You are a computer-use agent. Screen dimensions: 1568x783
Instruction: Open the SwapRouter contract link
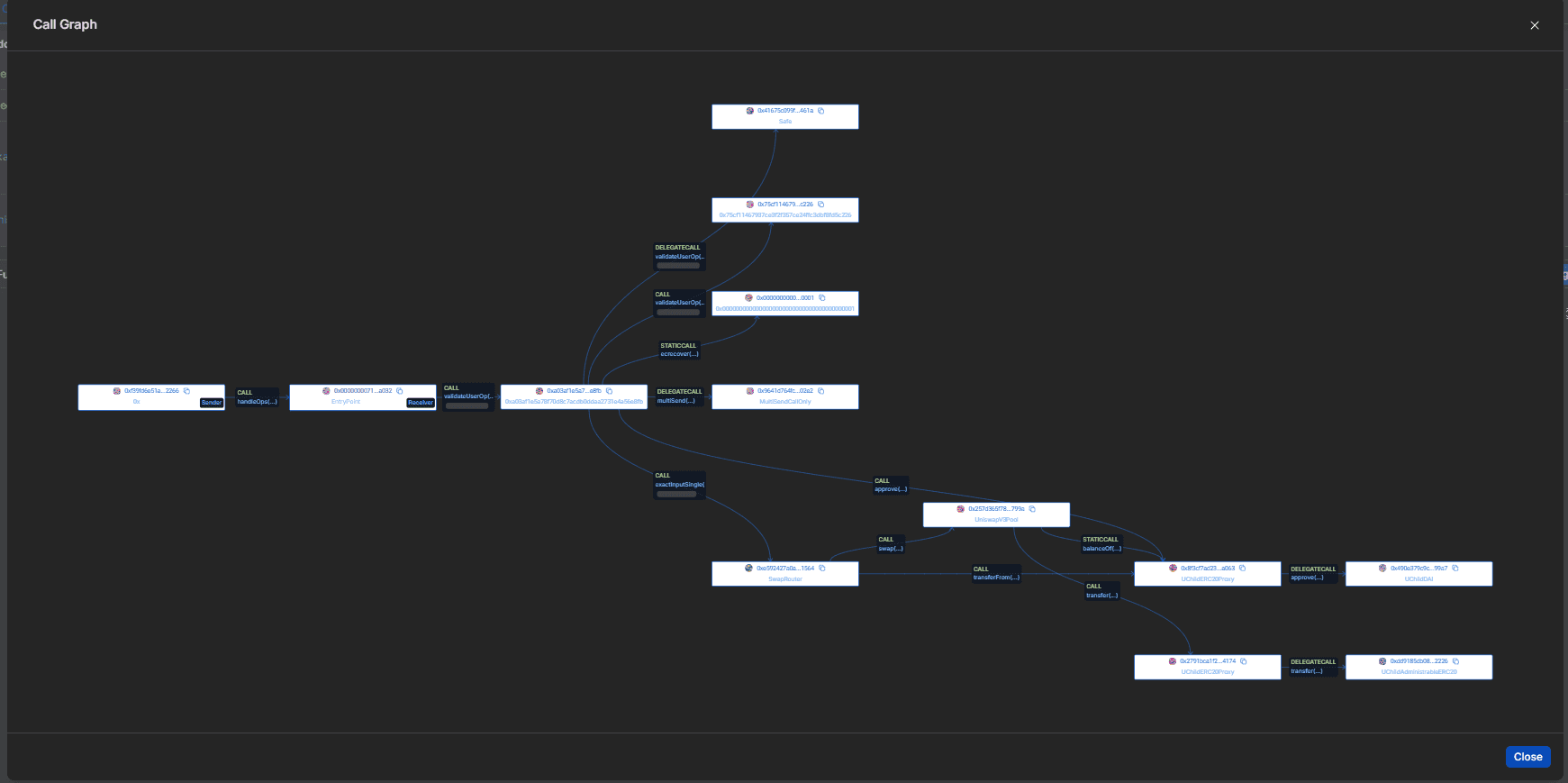point(784,579)
